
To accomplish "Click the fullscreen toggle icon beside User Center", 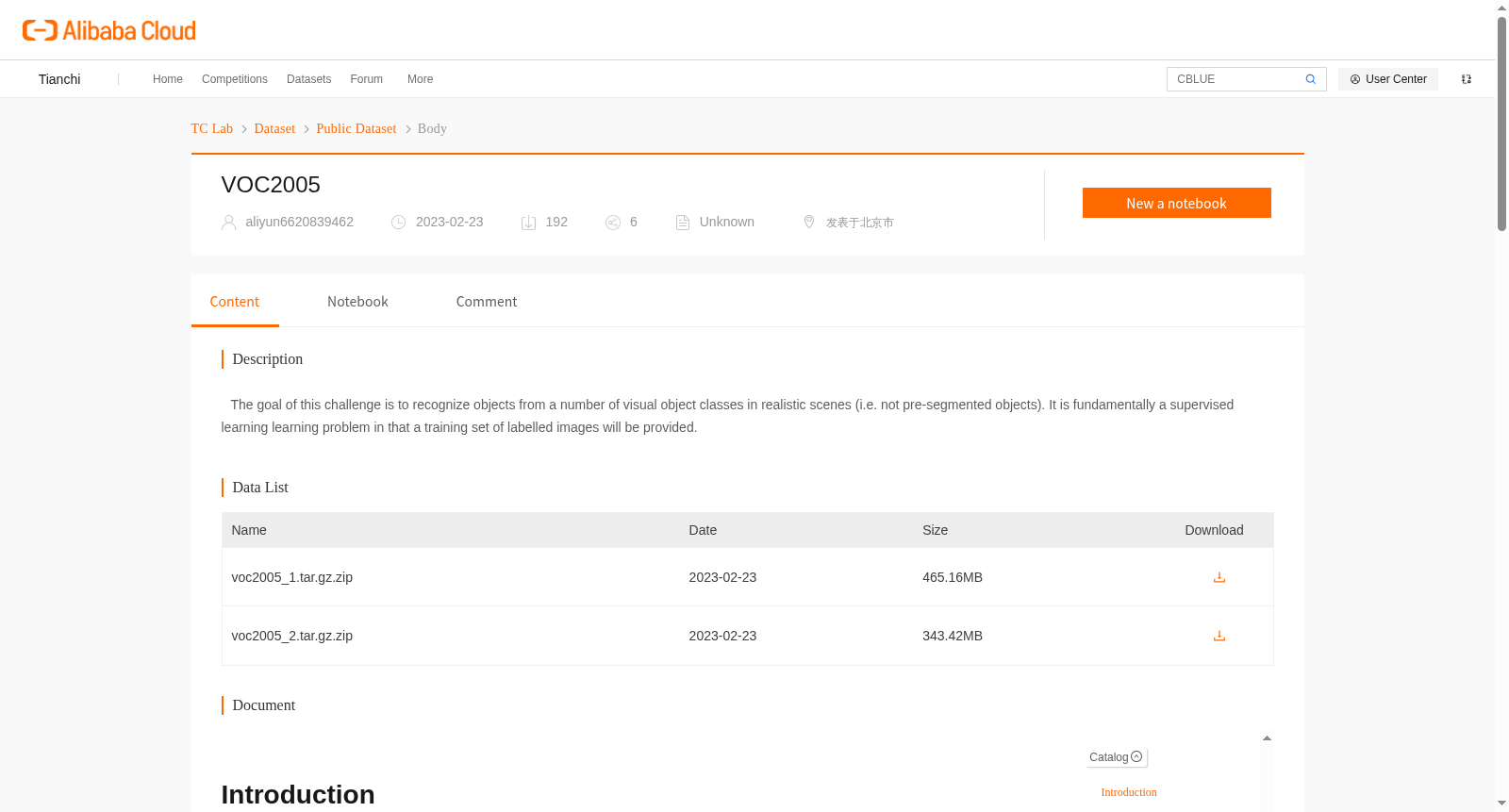I will (x=1467, y=79).
